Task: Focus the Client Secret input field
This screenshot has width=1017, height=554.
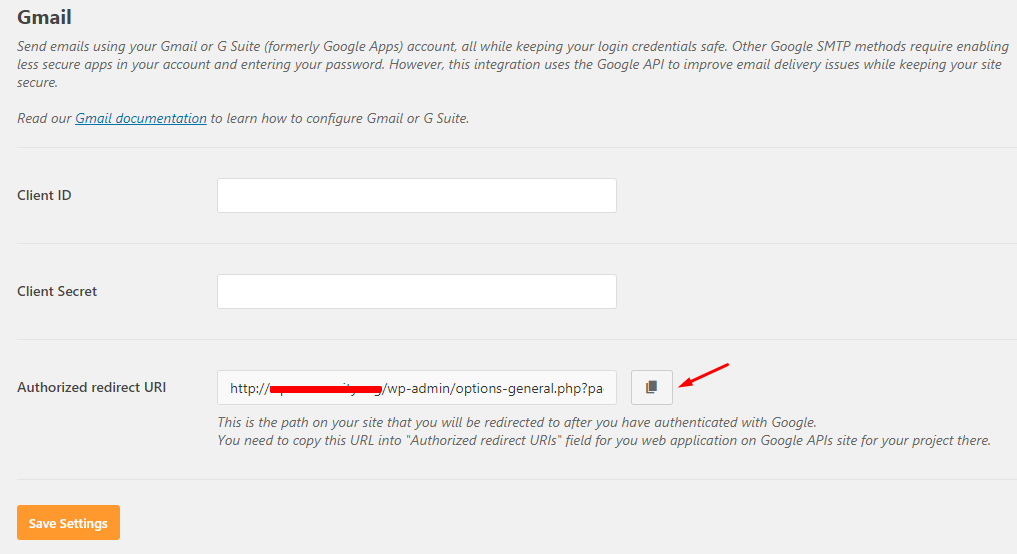Action: pyautogui.click(x=416, y=292)
